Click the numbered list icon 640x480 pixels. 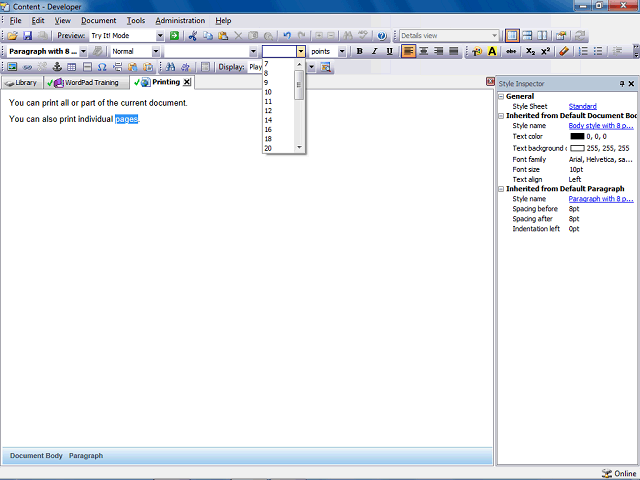click(x=584, y=51)
